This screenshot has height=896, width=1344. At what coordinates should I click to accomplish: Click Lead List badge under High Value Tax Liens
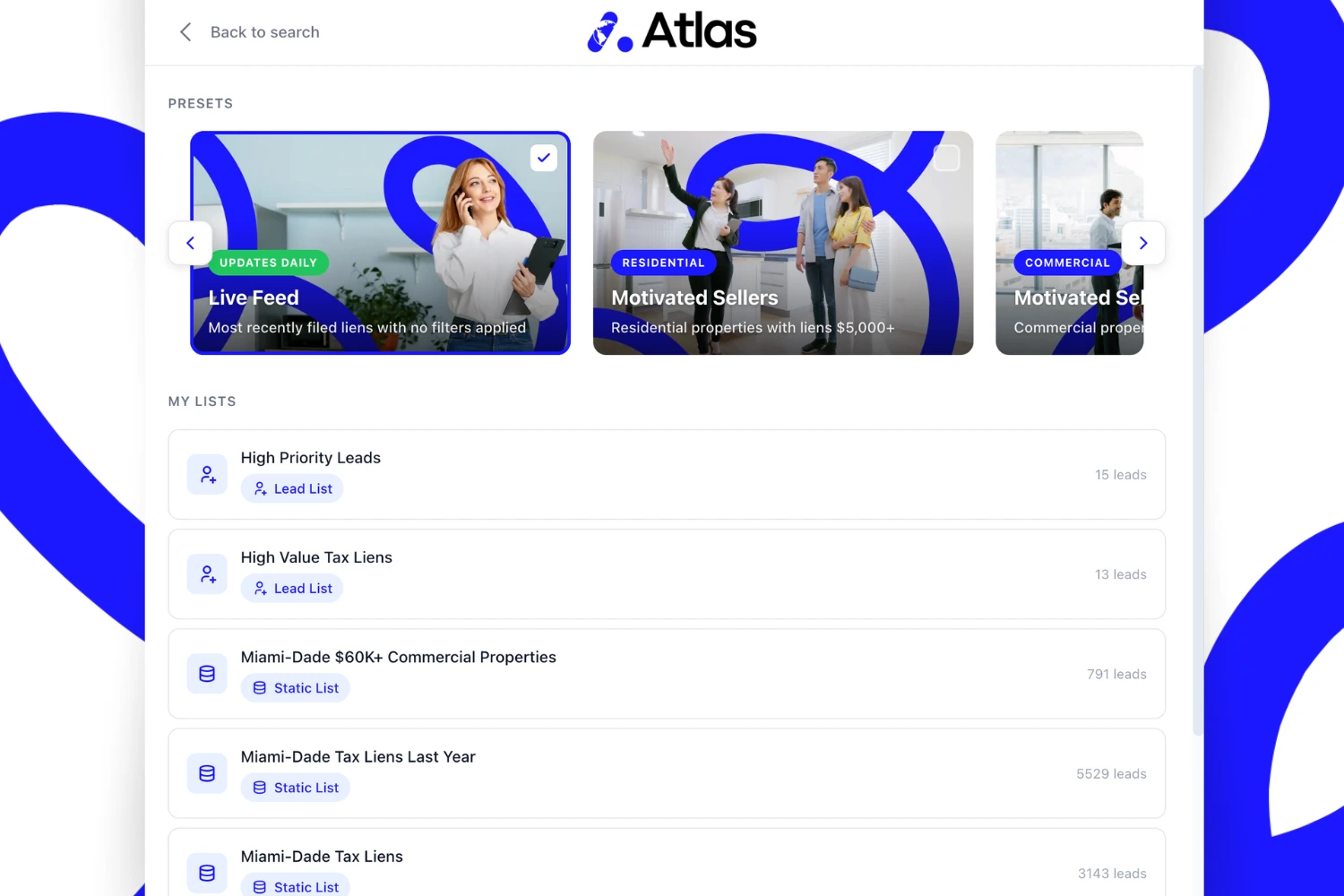pyautogui.click(x=292, y=589)
